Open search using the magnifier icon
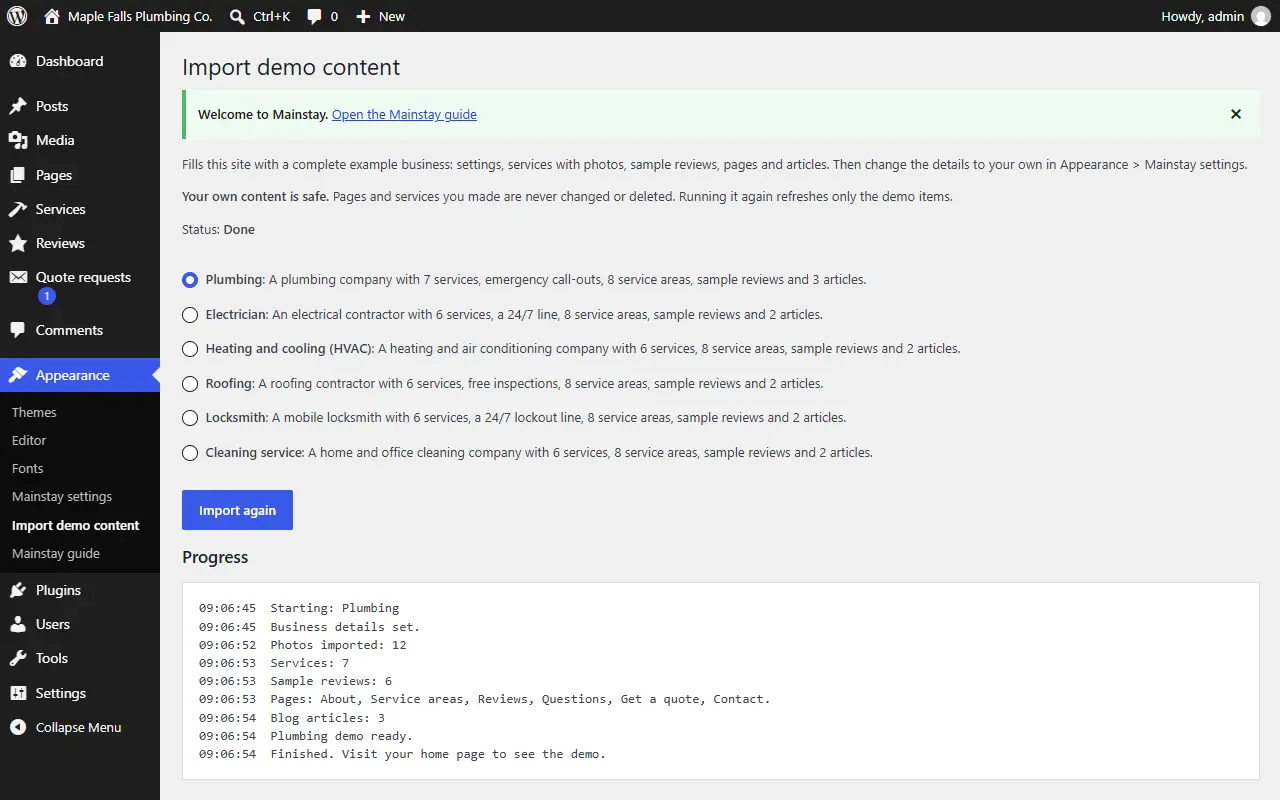 (x=237, y=16)
